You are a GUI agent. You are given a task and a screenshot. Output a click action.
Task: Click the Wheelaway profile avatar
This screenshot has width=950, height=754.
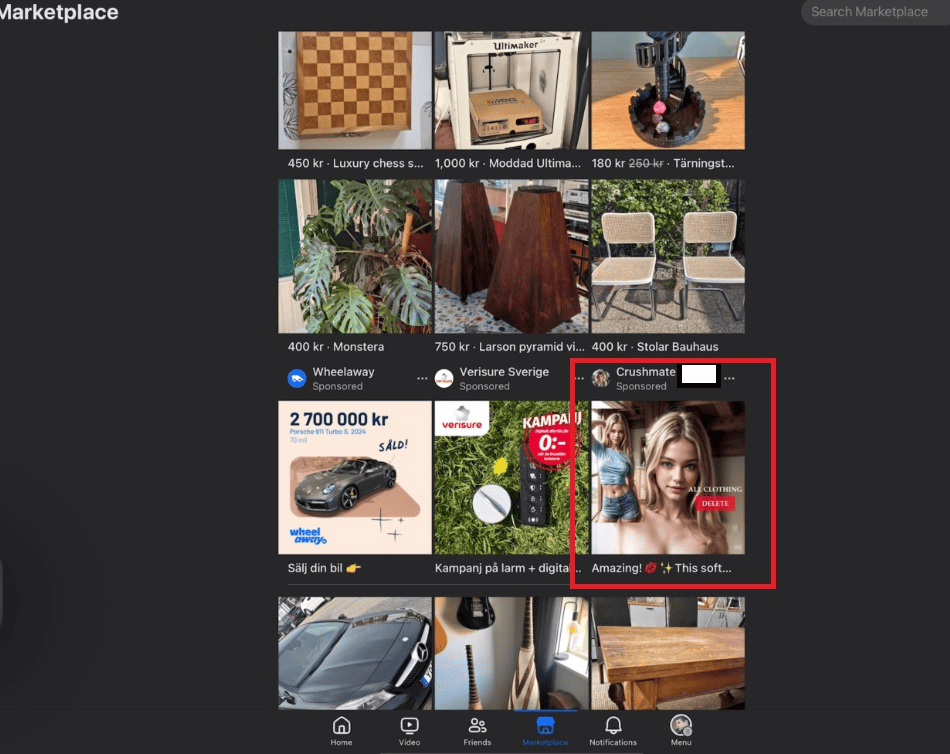pos(296,378)
